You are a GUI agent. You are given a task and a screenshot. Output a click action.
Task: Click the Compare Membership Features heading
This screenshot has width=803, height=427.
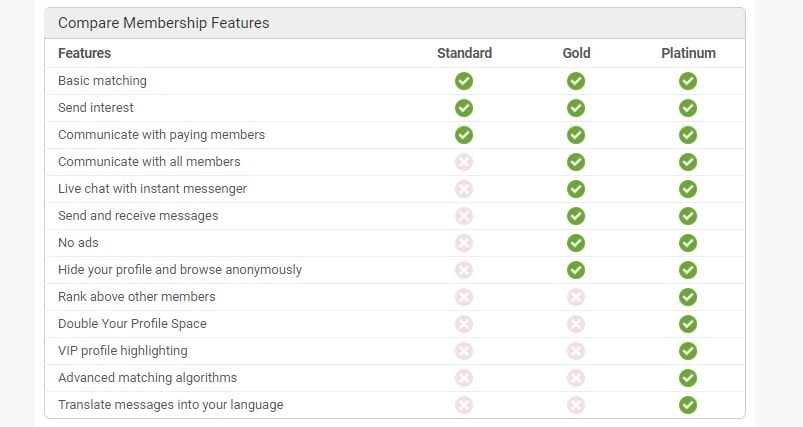(163, 23)
